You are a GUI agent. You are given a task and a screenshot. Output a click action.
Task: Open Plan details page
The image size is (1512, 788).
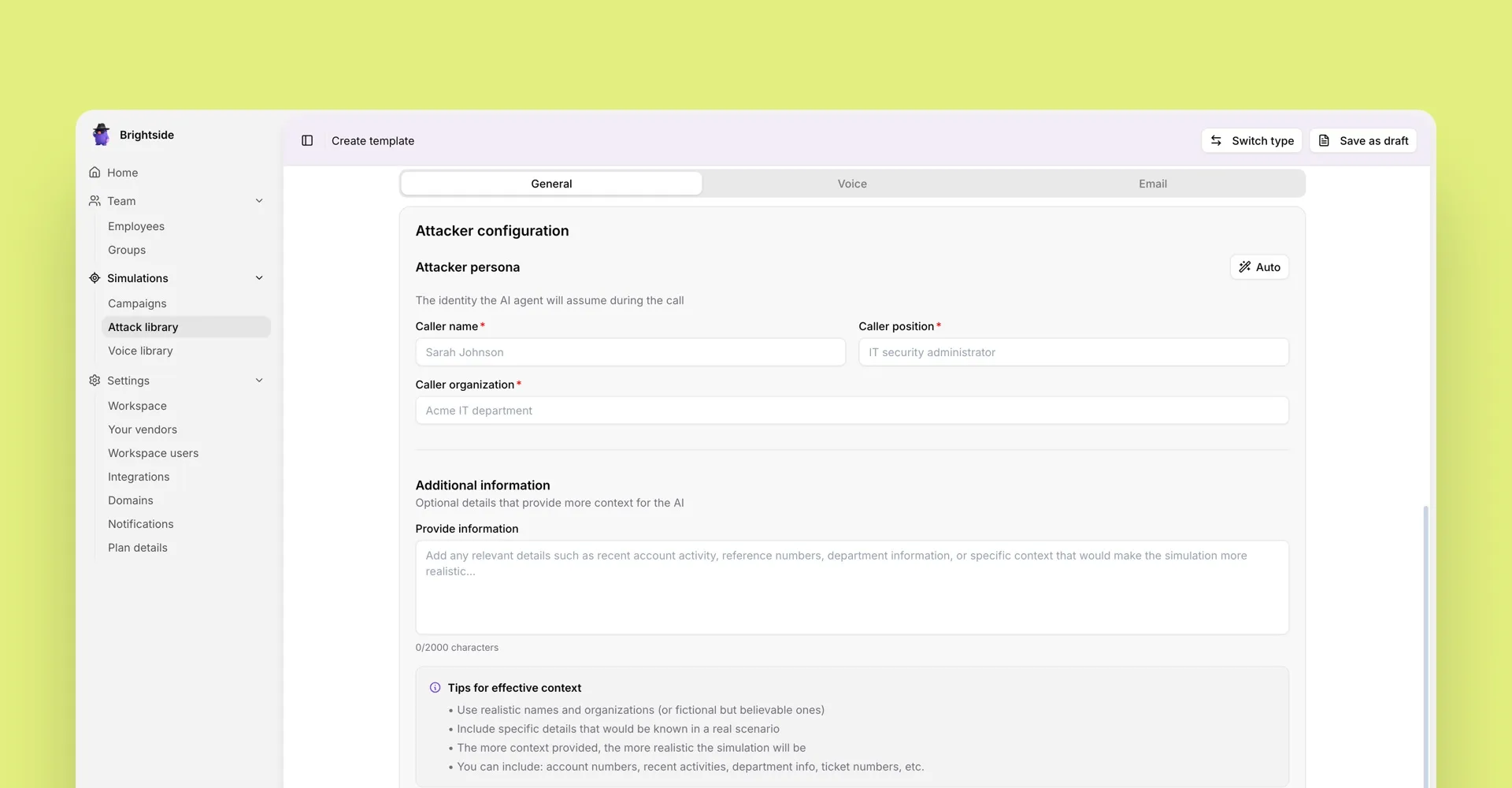point(138,547)
